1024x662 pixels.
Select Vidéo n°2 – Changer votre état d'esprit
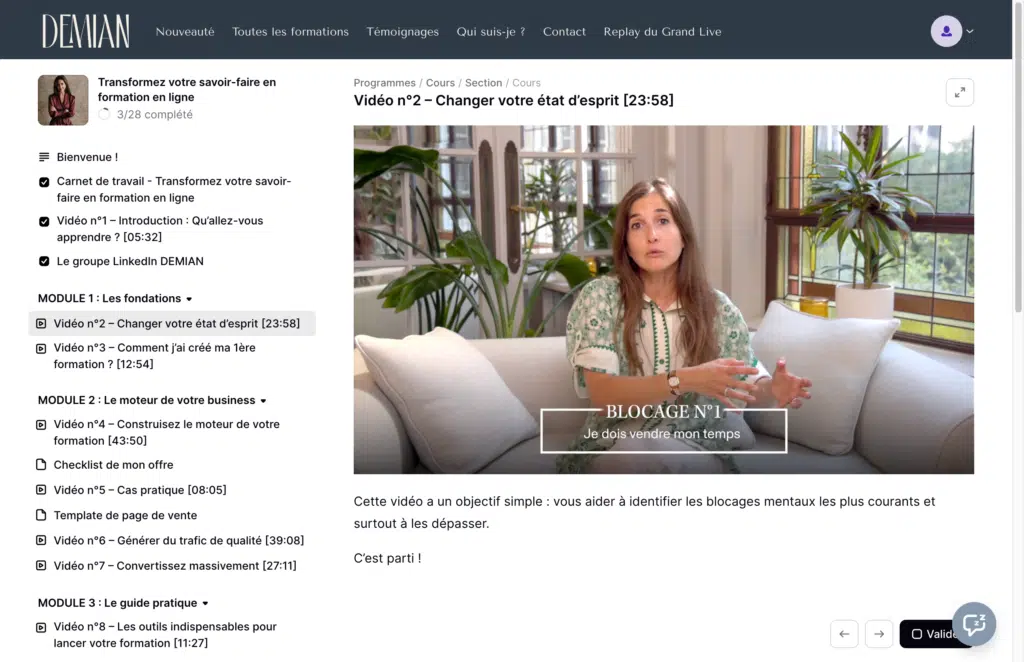(172, 323)
